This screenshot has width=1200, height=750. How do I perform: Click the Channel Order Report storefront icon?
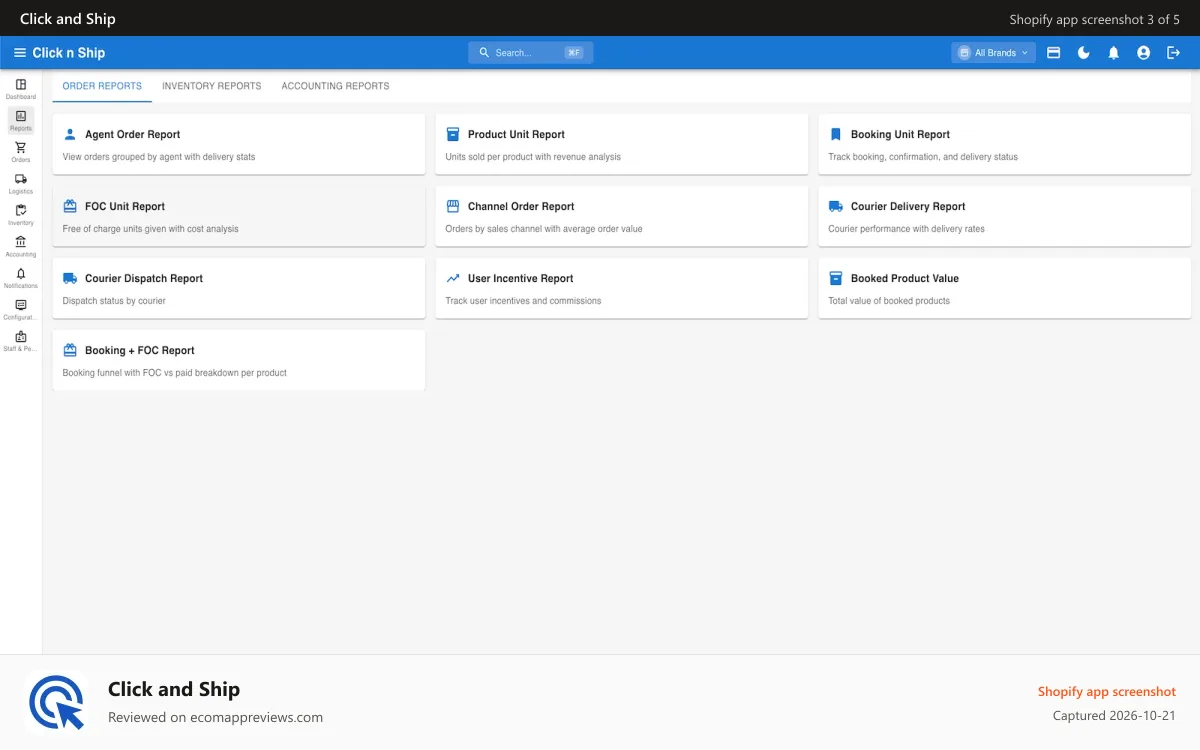click(x=453, y=206)
